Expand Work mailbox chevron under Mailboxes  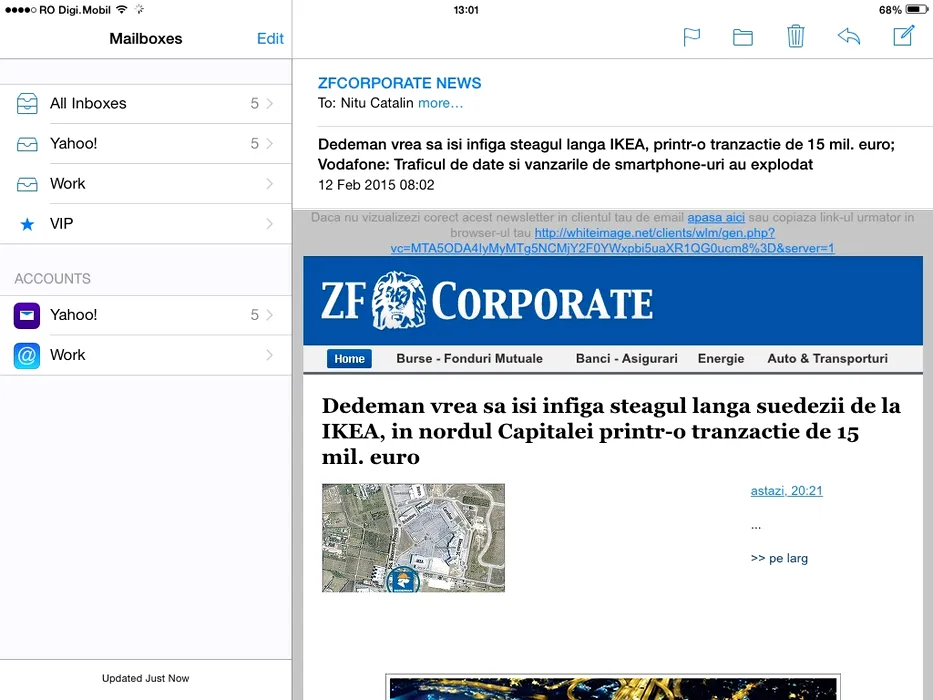tap(270, 184)
